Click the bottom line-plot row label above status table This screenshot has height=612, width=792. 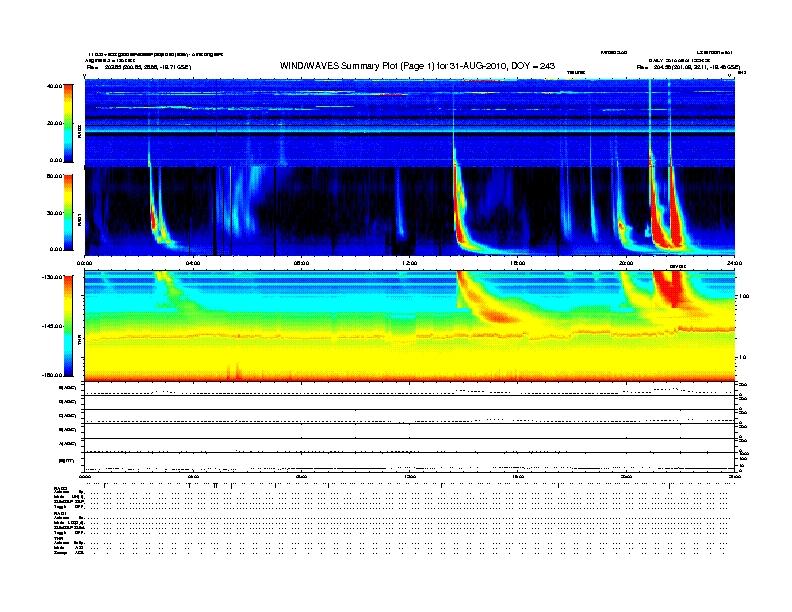[66, 461]
